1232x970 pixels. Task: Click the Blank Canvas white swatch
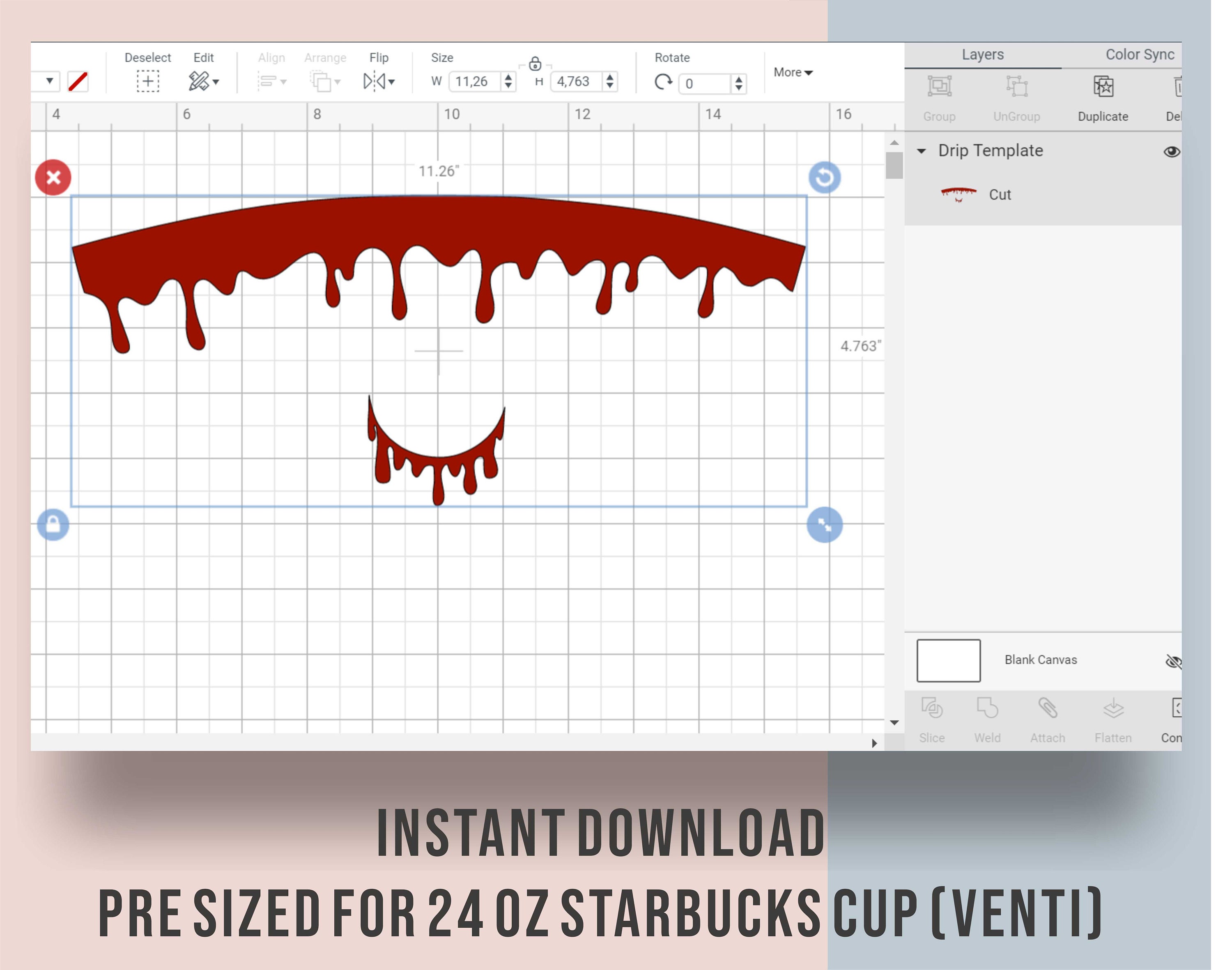tap(949, 660)
